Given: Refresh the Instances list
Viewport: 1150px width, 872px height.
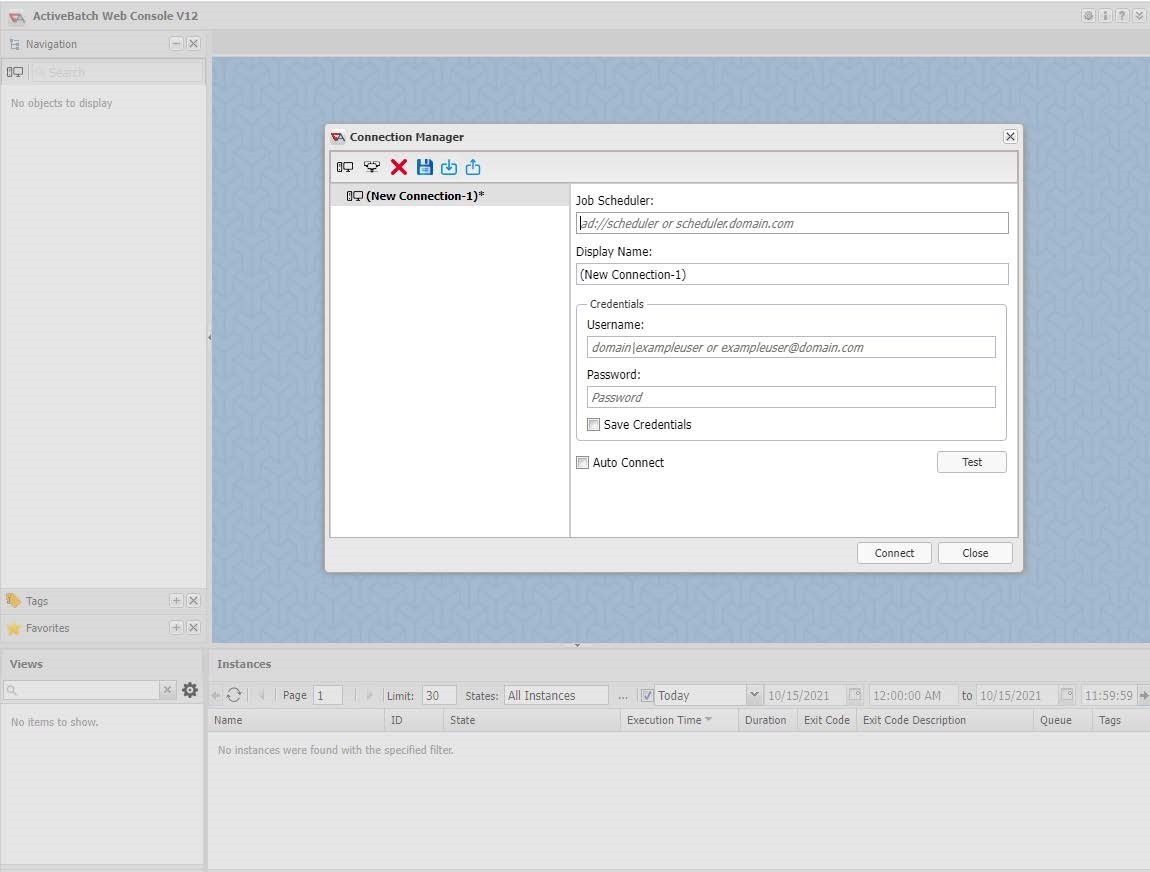Looking at the screenshot, I should pos(234,695).
